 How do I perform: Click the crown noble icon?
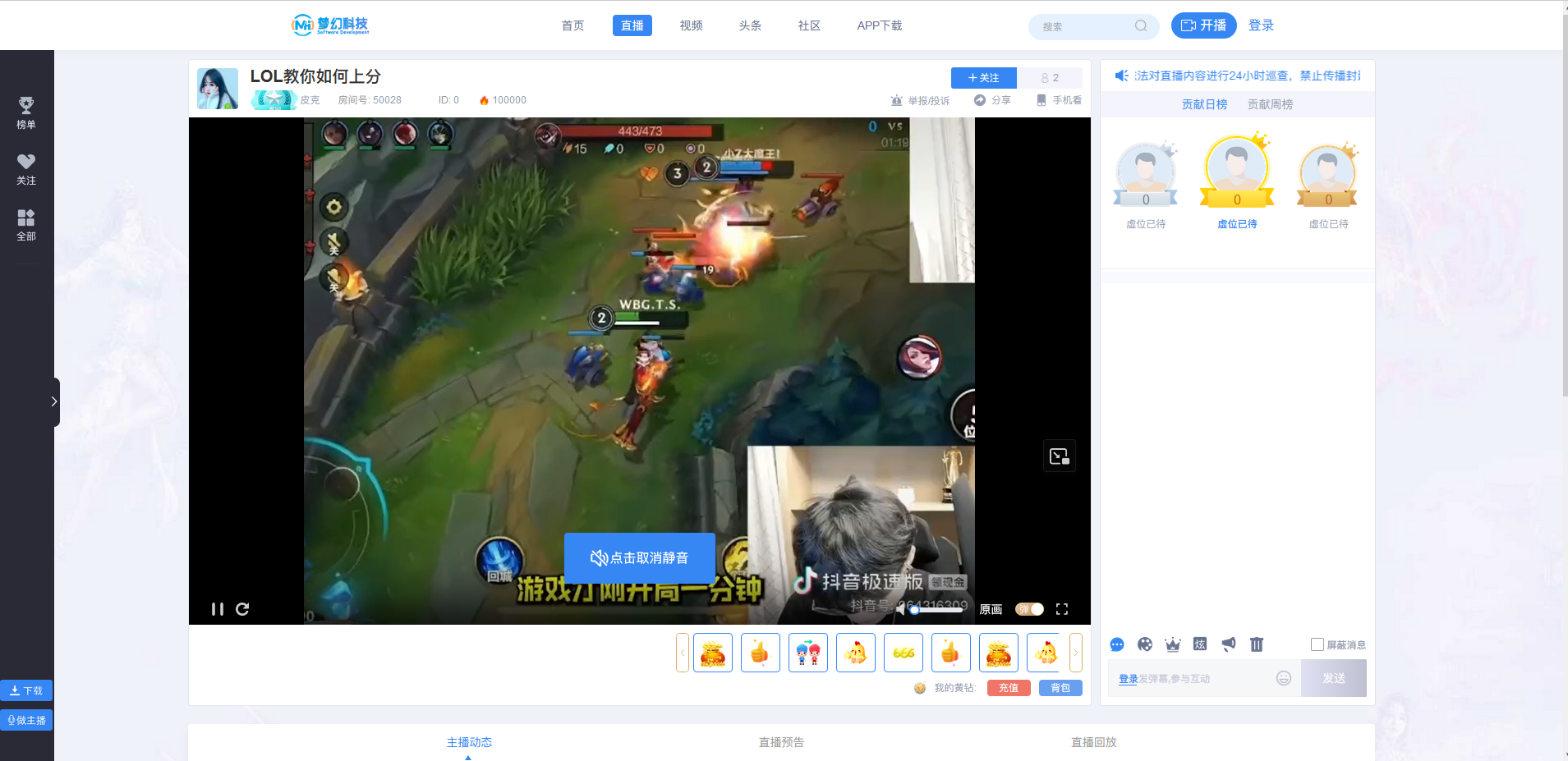click(x=1173, y=644)
